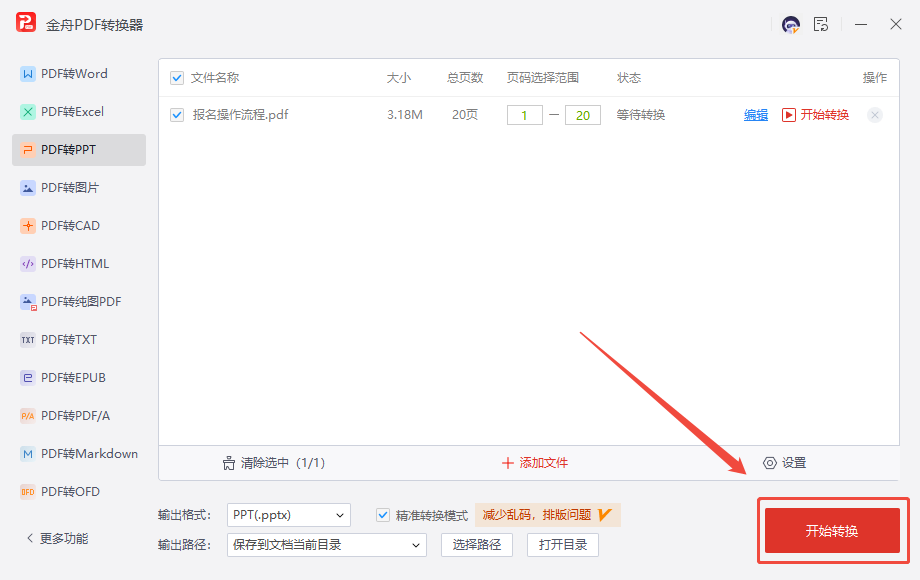Click the PDF转Excel sidebar icon
The width and height of the screenshot is (920, 580).
coord(28,112)
